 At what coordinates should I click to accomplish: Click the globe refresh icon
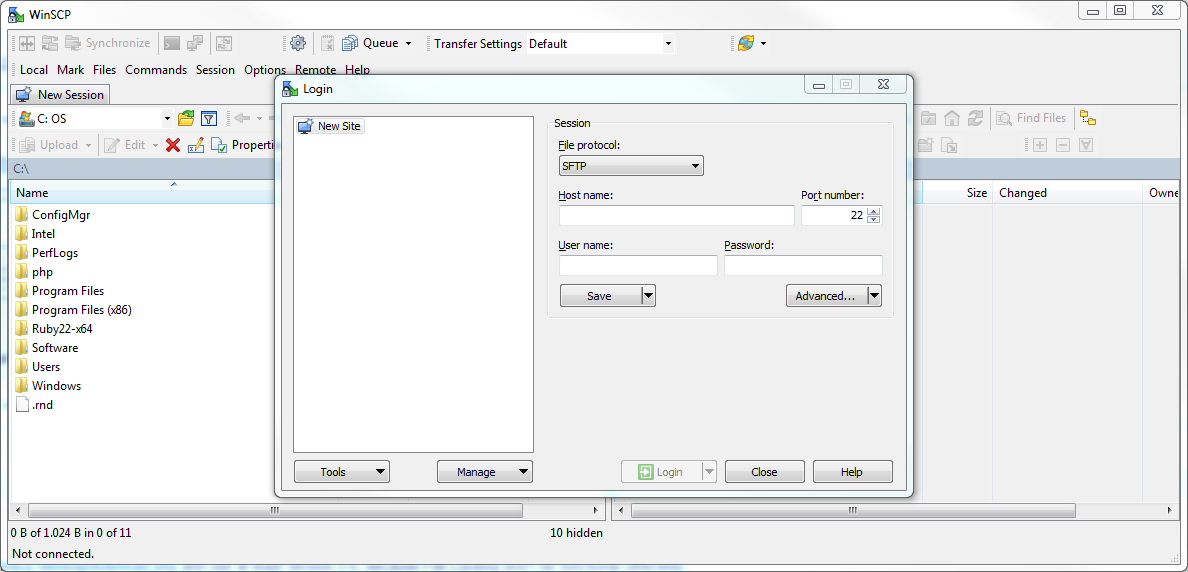click(x=745, y=43)
